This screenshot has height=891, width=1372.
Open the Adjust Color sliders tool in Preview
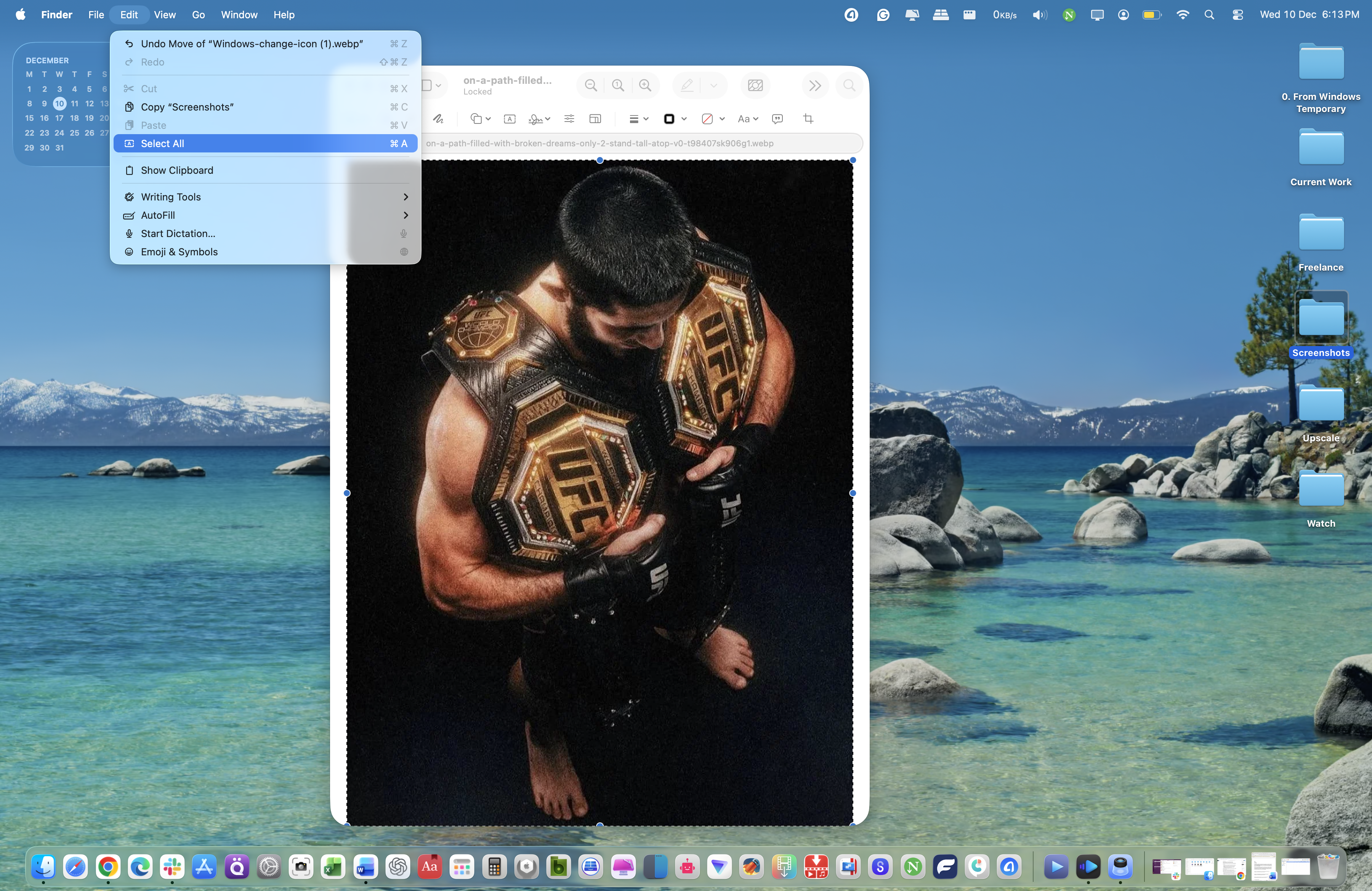click(569, 119)
